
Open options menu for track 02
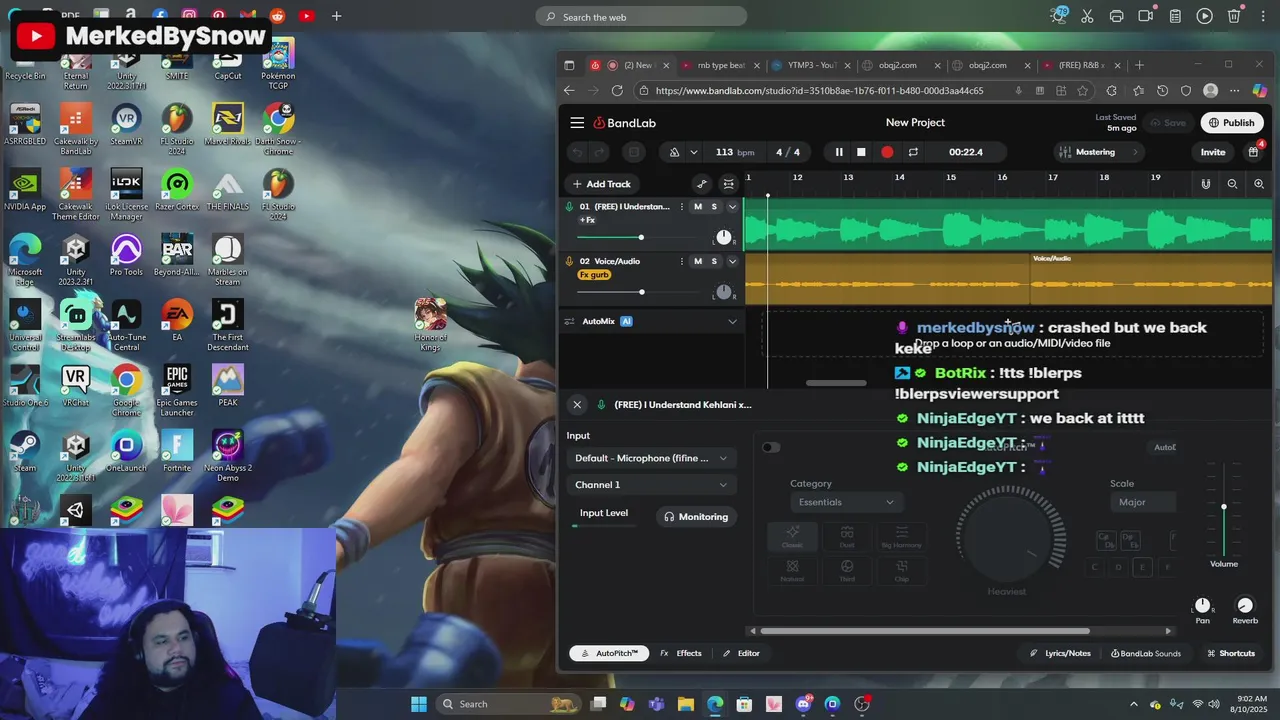point(682,261)
